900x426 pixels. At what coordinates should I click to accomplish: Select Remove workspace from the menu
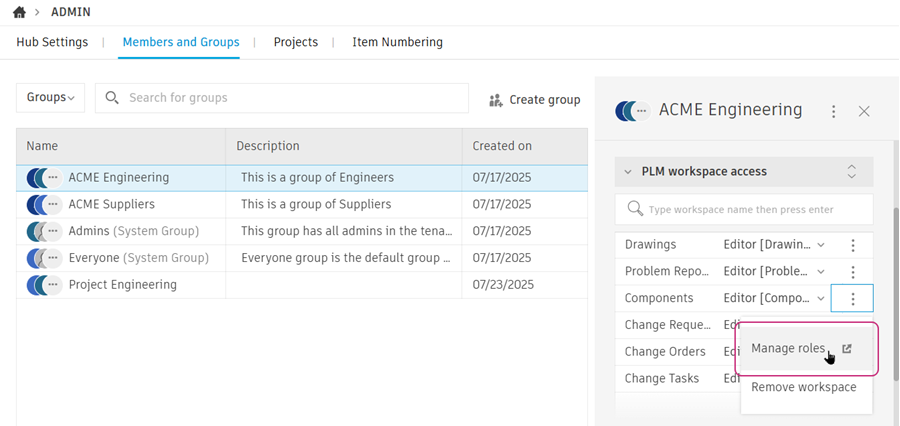tap(803, 387)
